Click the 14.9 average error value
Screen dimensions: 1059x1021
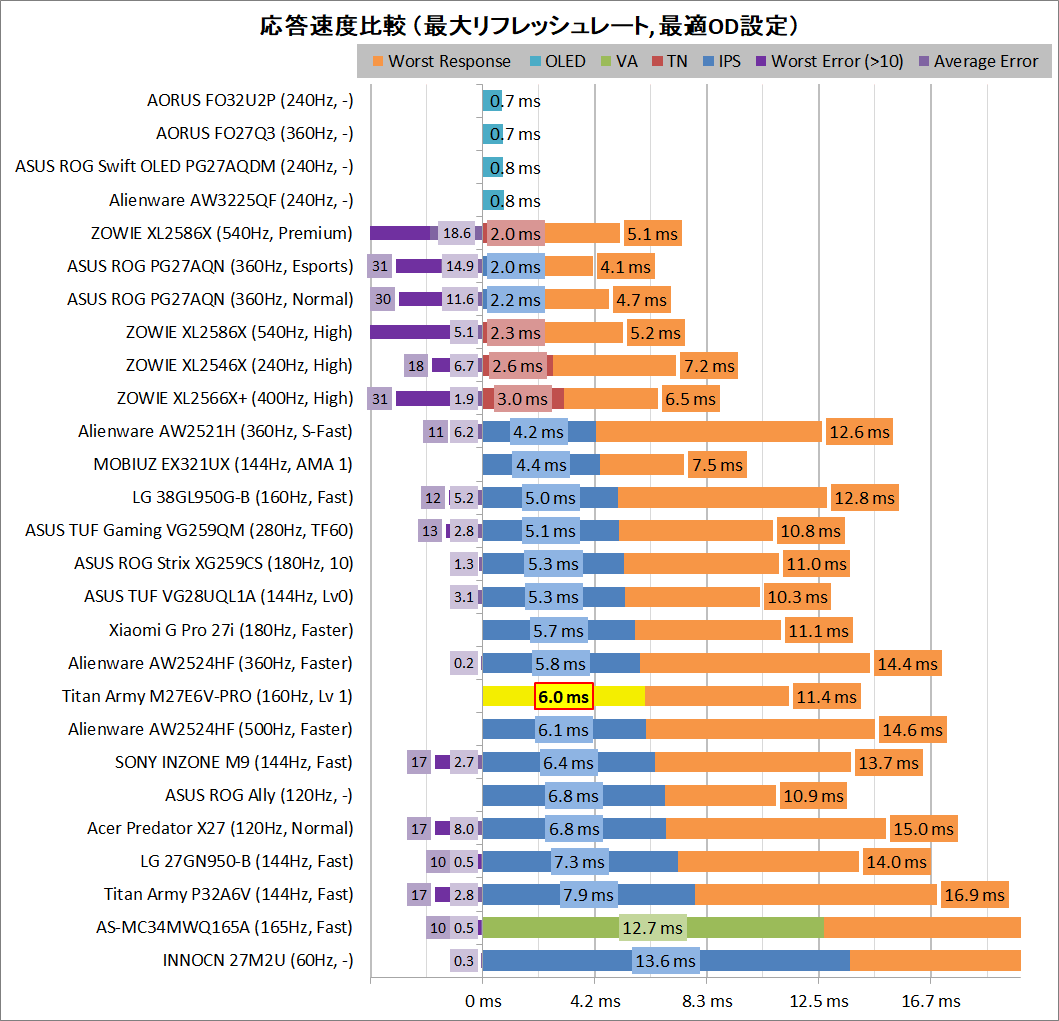coord(460,267)
